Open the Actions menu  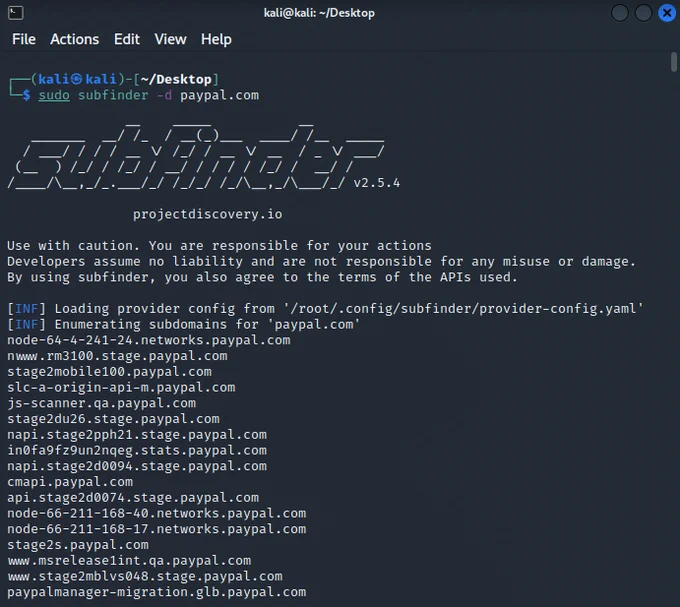(75, 39)
